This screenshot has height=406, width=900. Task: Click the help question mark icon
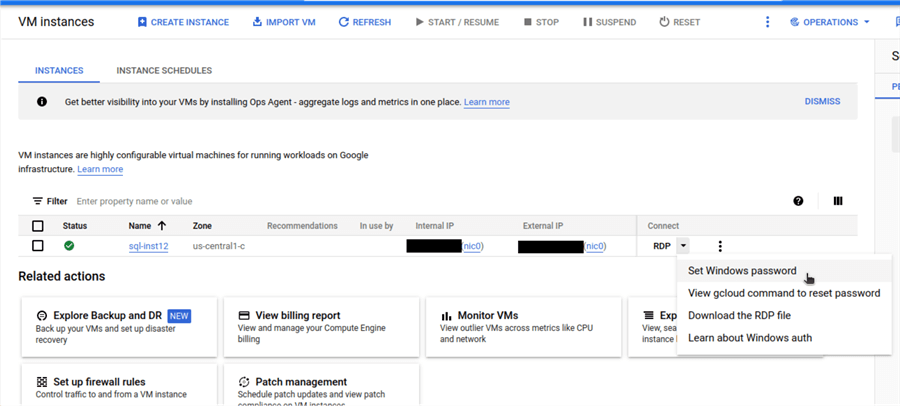click(x=798, y=201)
